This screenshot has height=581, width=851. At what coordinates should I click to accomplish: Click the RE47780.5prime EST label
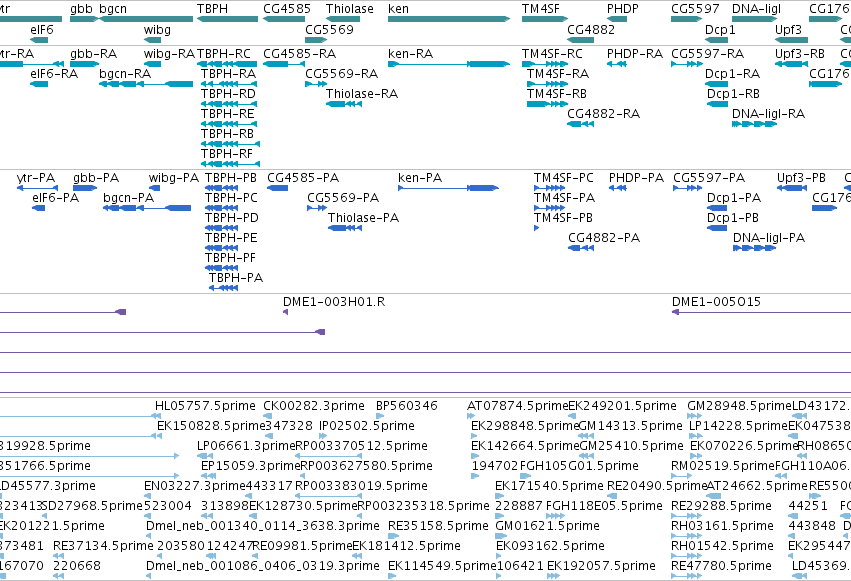(721, 566)
